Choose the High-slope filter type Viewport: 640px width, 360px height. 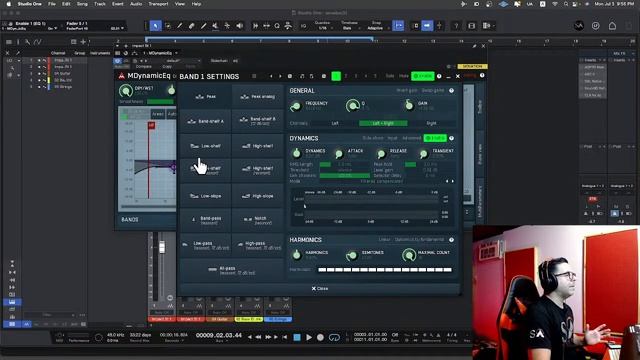pos(258,196)
